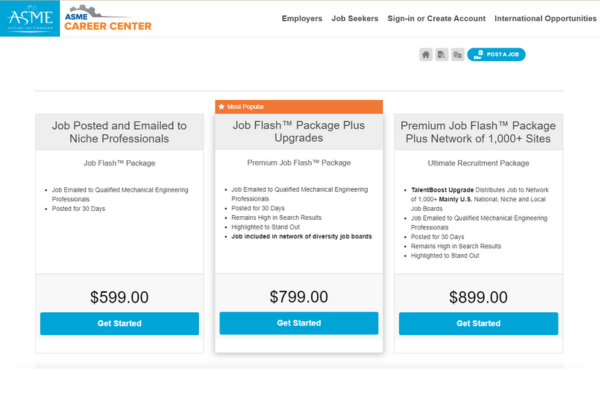Get Started with the $599.00 package
Image resolution: width=600 pixels, height=400 pixels.
119,323
